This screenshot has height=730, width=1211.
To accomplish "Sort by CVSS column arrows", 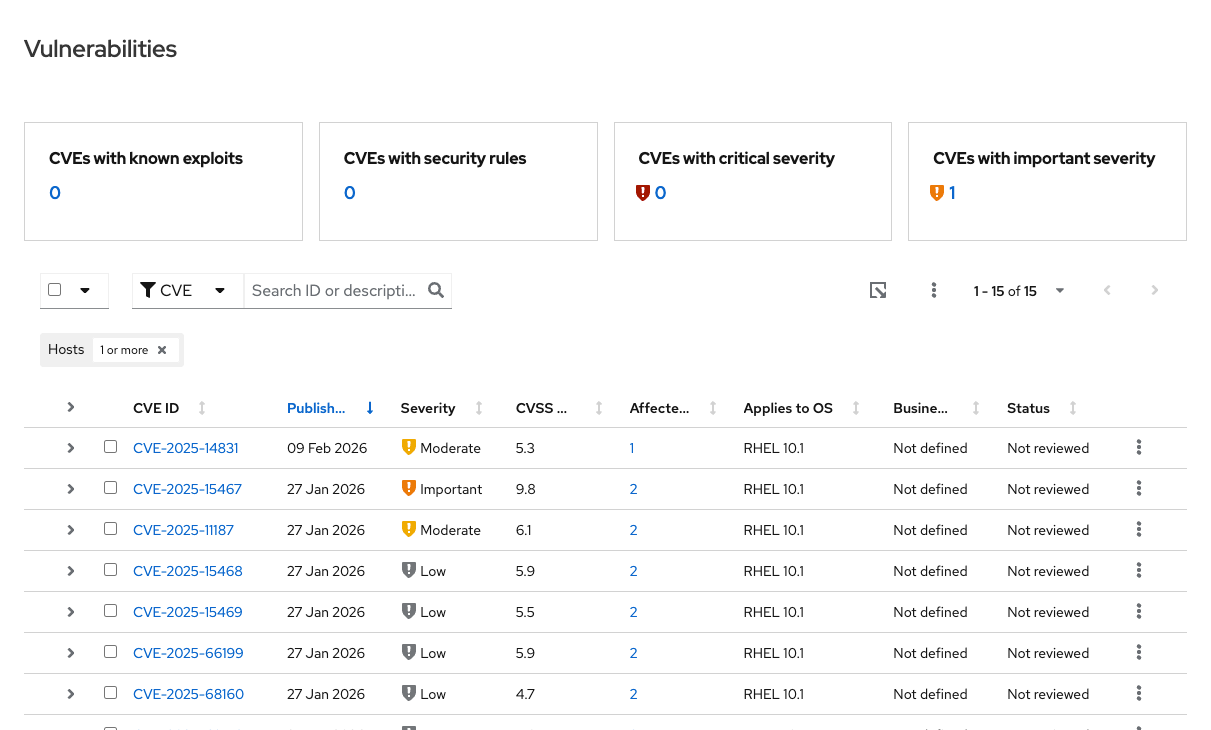I will pyautogui.click(x=599, y=408).
